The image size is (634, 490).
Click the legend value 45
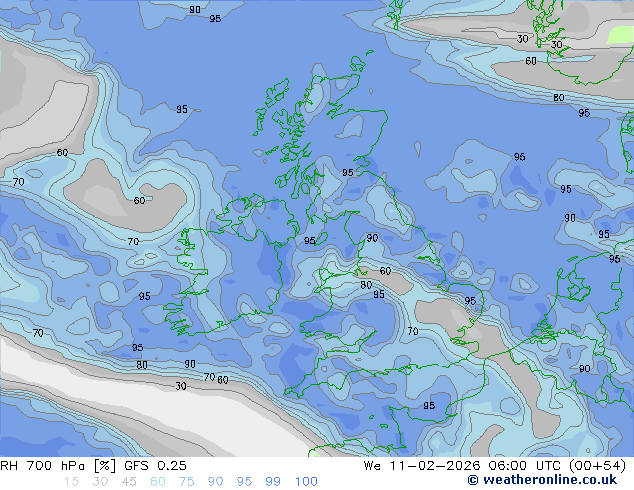pyautogui.click(x=129, y=482)
